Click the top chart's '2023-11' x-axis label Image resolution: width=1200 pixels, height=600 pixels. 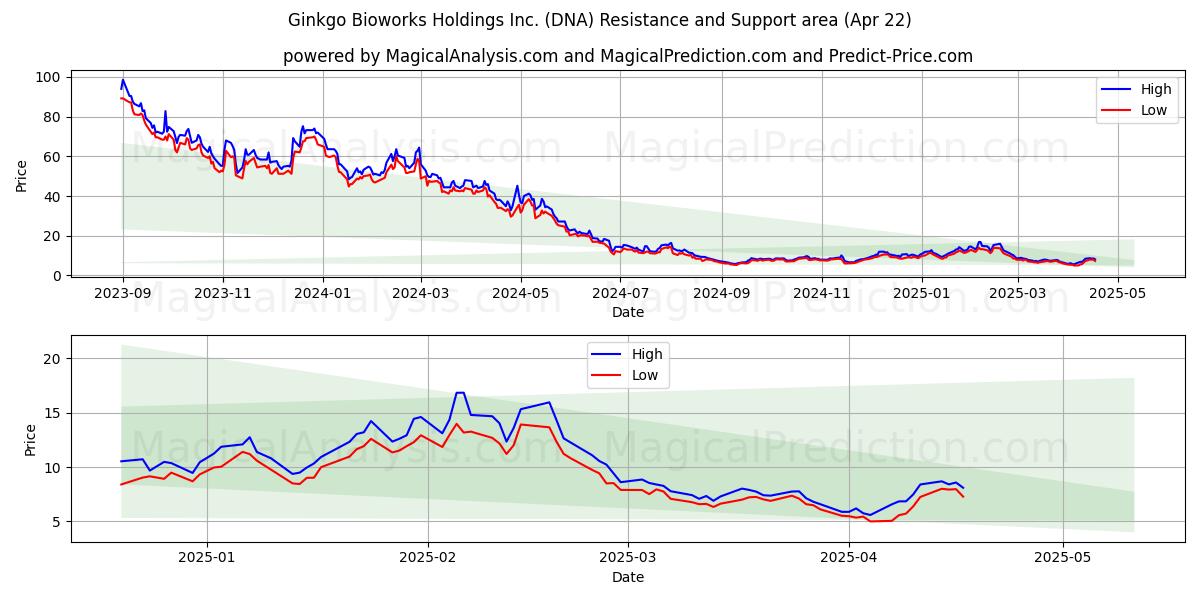click(x=223, y=294)
